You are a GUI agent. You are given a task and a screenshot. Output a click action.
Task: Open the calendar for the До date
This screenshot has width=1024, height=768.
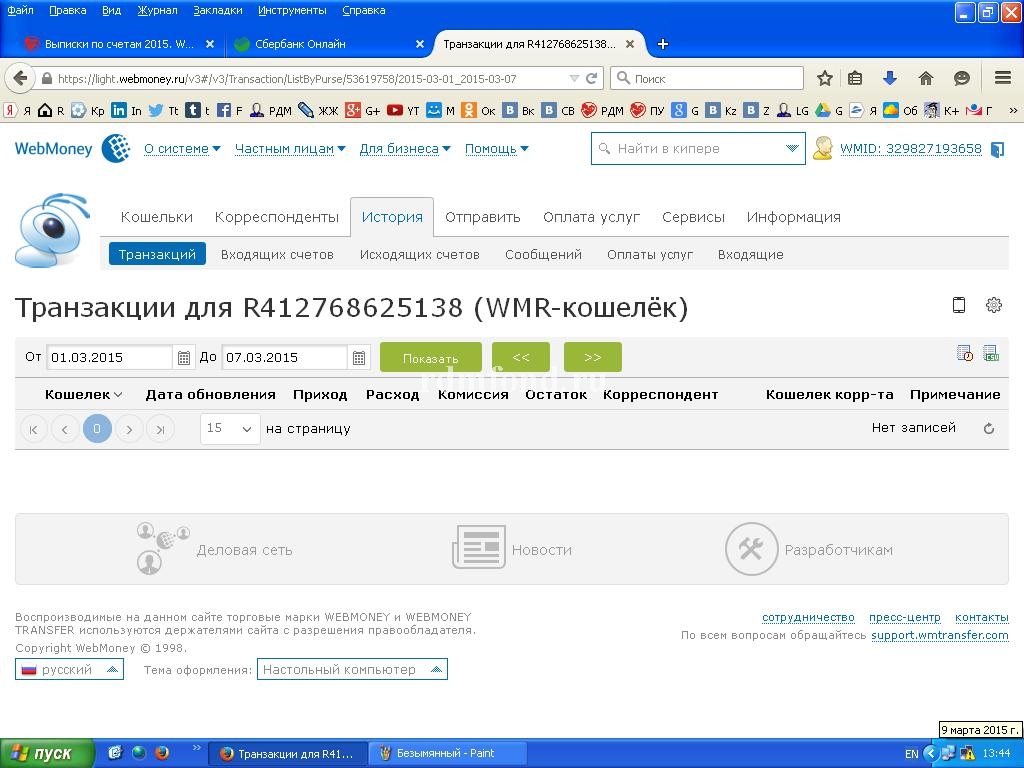(x=359, y=357)
